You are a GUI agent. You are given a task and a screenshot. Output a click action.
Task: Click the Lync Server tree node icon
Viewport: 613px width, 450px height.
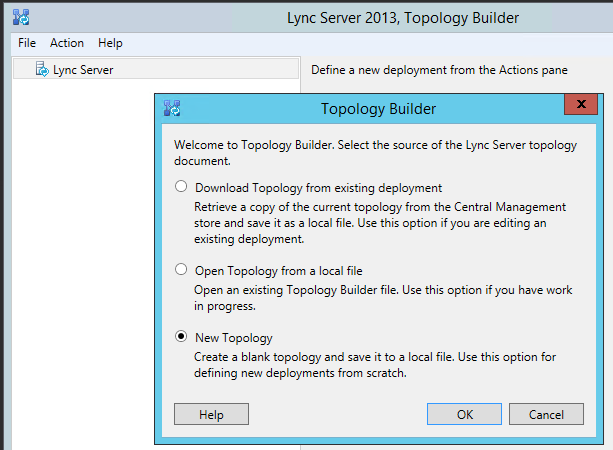pyautogui.click(x=42, y=69)
